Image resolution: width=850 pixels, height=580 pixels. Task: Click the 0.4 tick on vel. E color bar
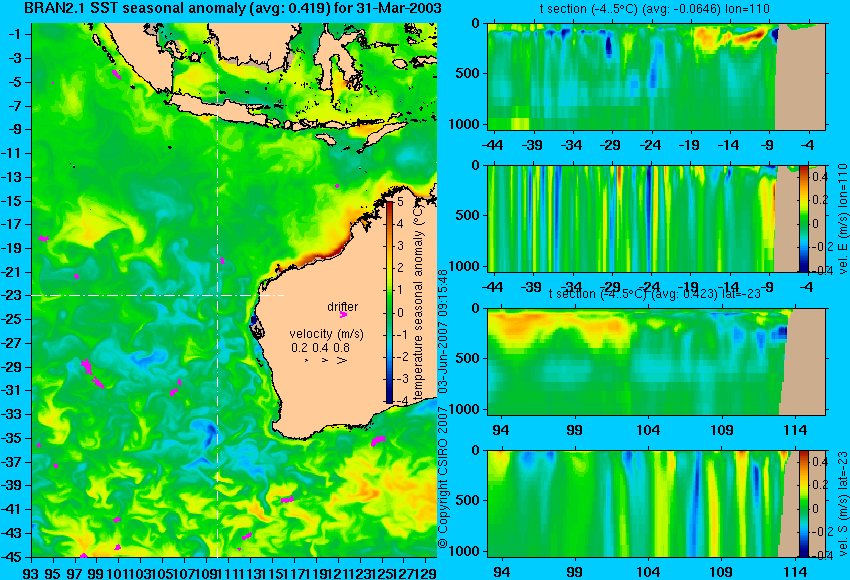(x=819, y=177)
